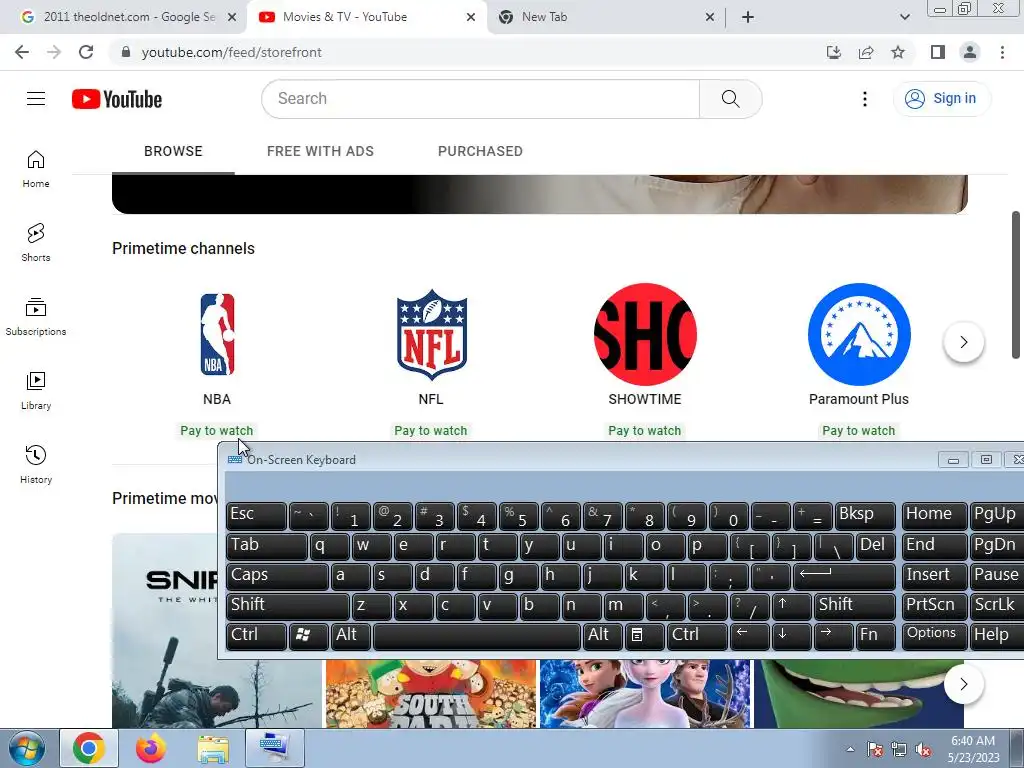
Task: Go to Home in the sidebar
Action: (x=36, y=168)
